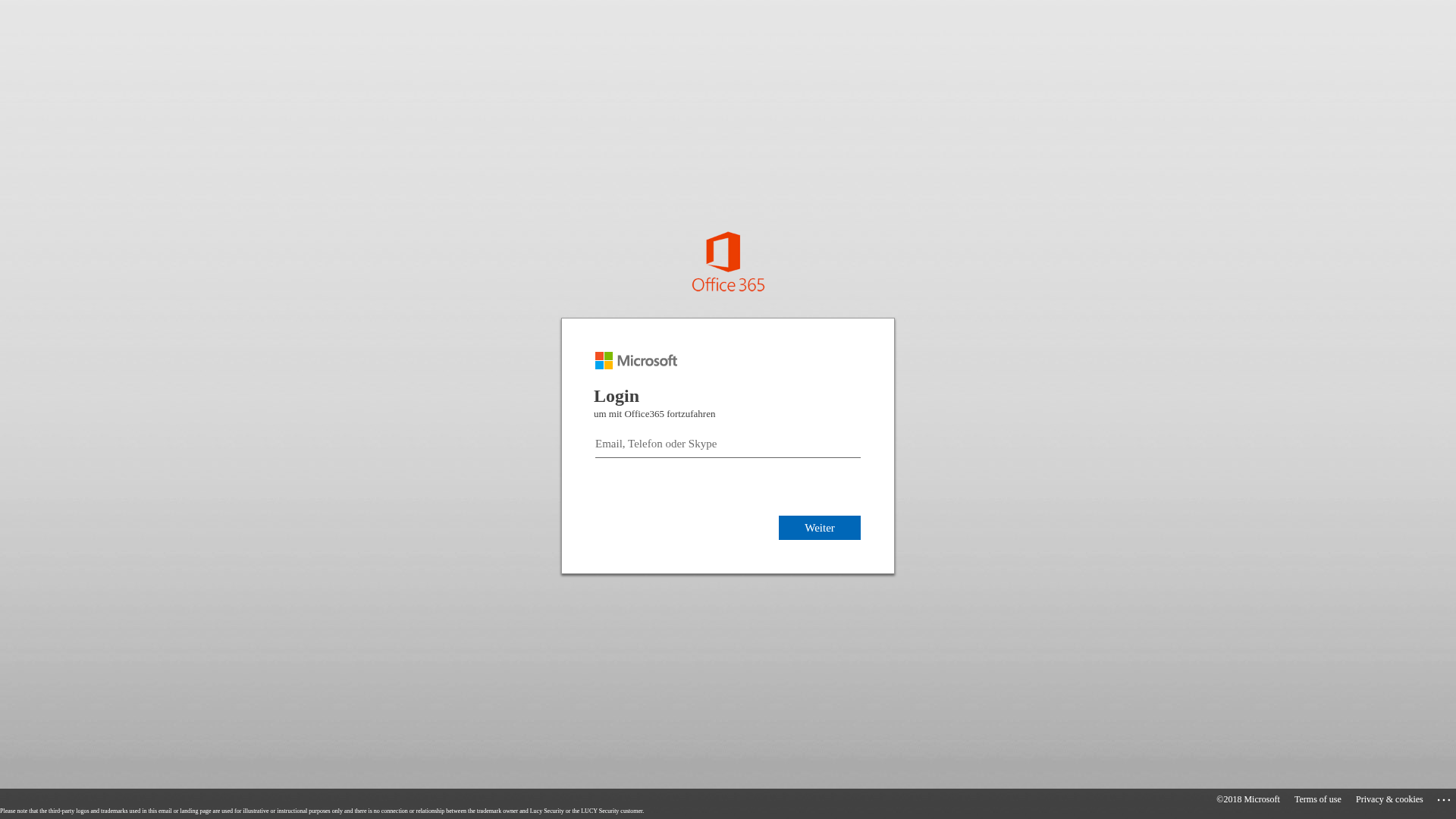Open the Terms of use link
This screenshot has width=1456, height=819.
1318,799
